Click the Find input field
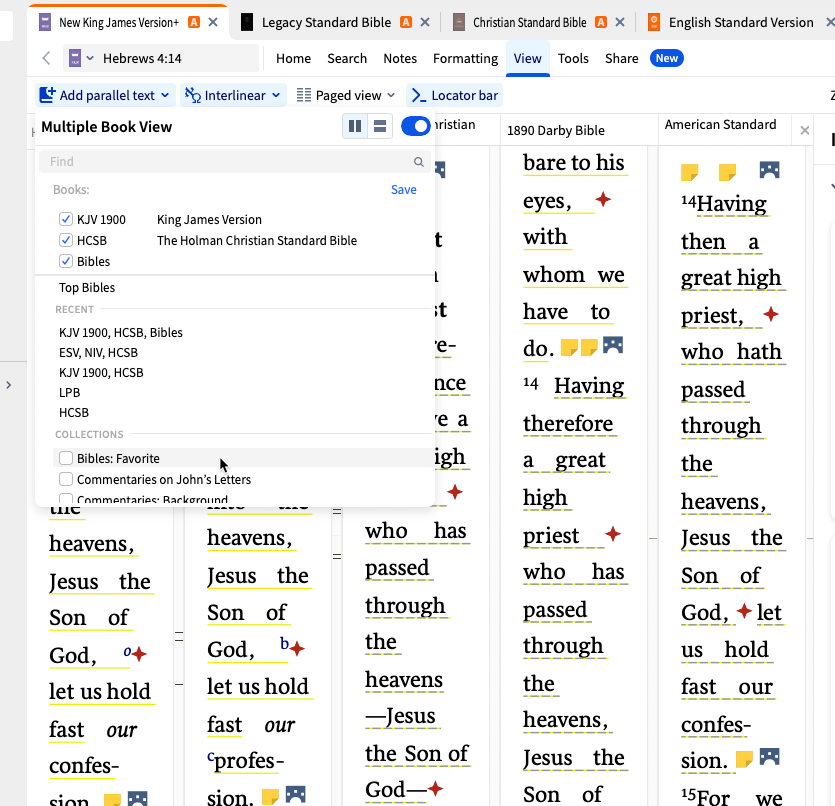The width and height of the screenshot is (835, 806). pyautogui.click(x=234, y=162)
